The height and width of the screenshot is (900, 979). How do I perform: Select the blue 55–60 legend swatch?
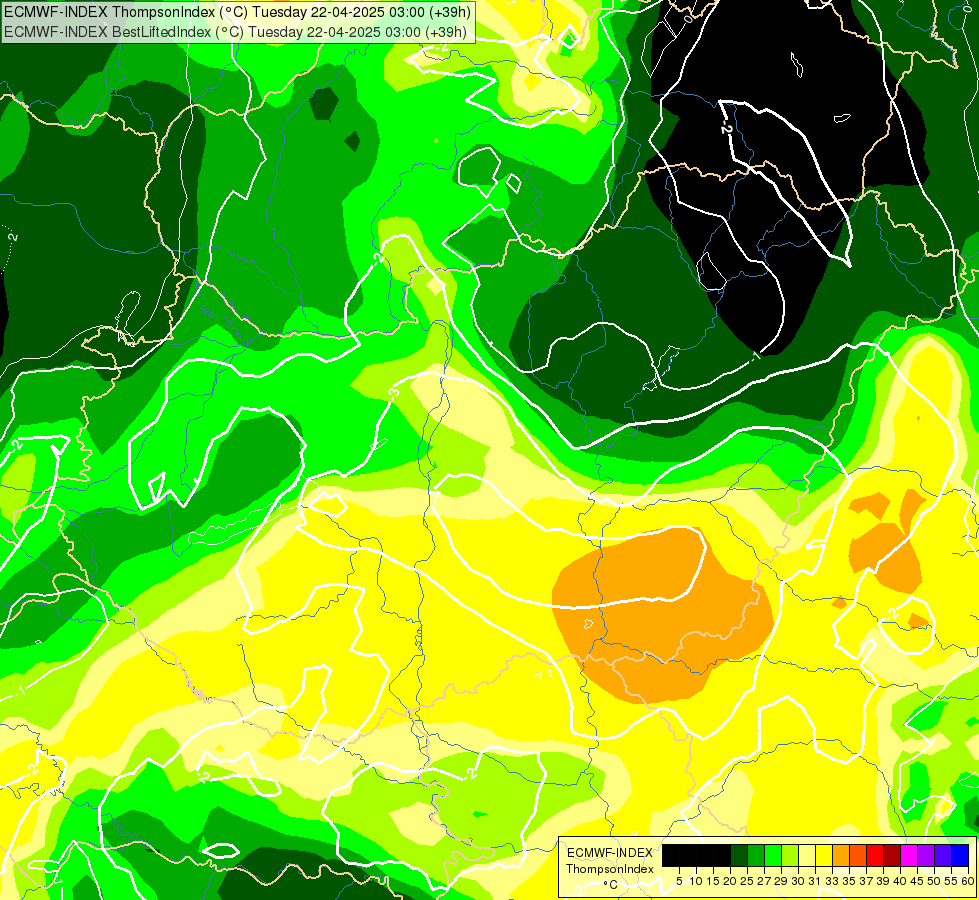(x=960, y=856)
